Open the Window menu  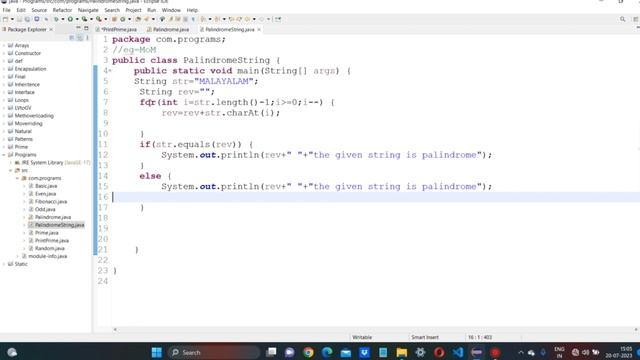tap(171, 10)
